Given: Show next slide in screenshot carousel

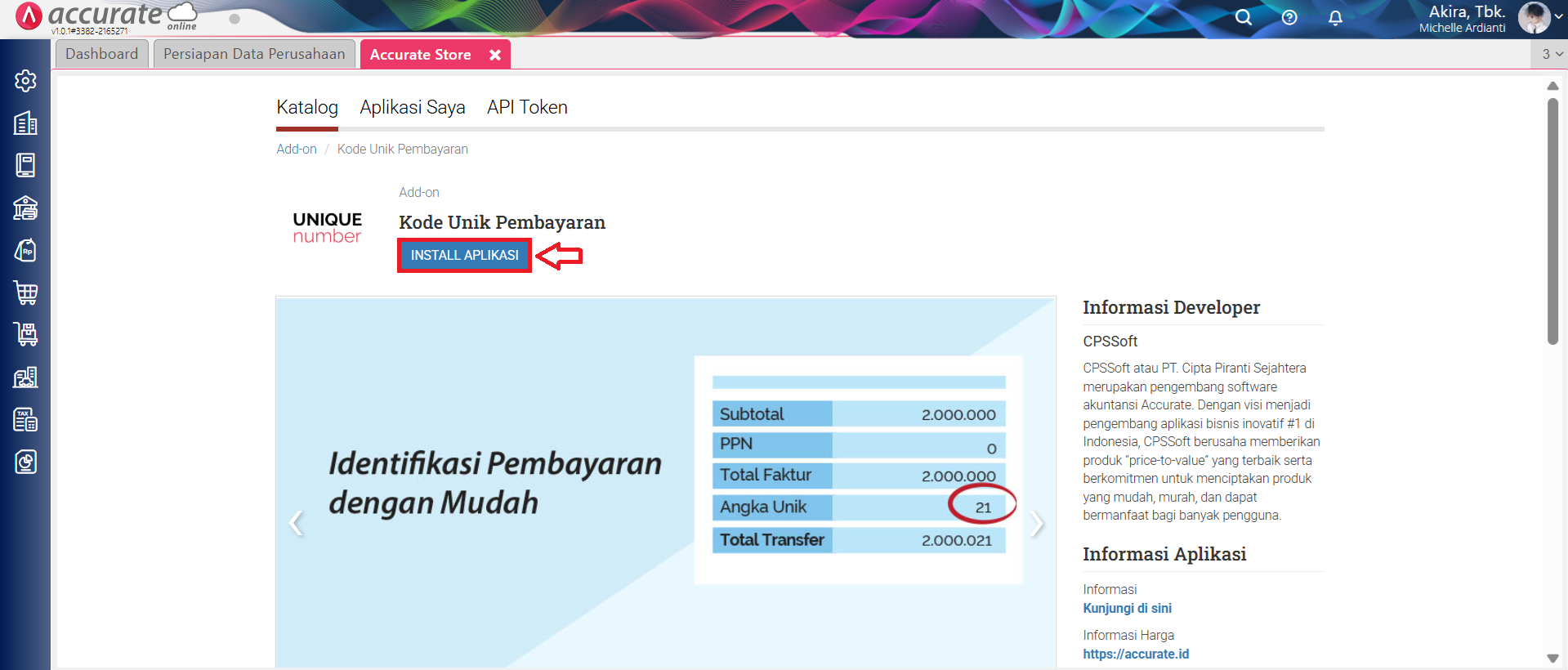Looking at the screenshot, I should [1037, 524].
